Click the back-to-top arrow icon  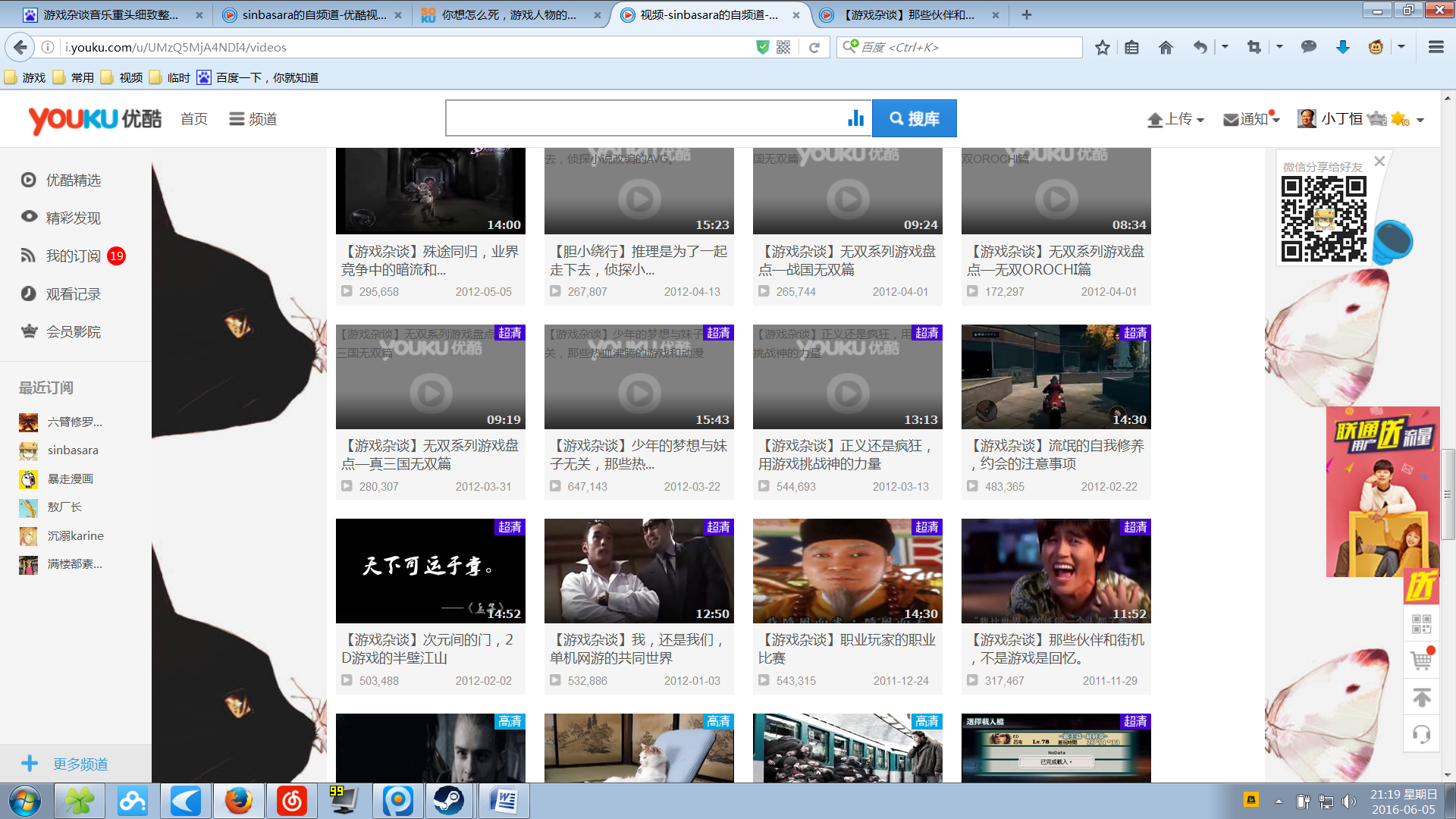click(x=1421, y=698)
